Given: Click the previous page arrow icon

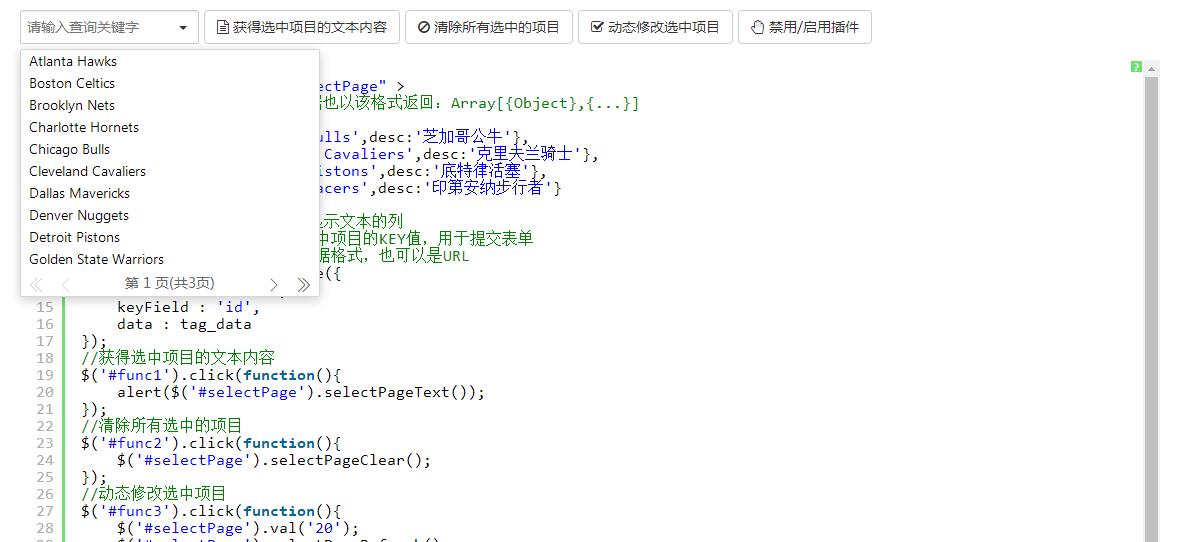Looking at the screenshot, I should 66,285.
